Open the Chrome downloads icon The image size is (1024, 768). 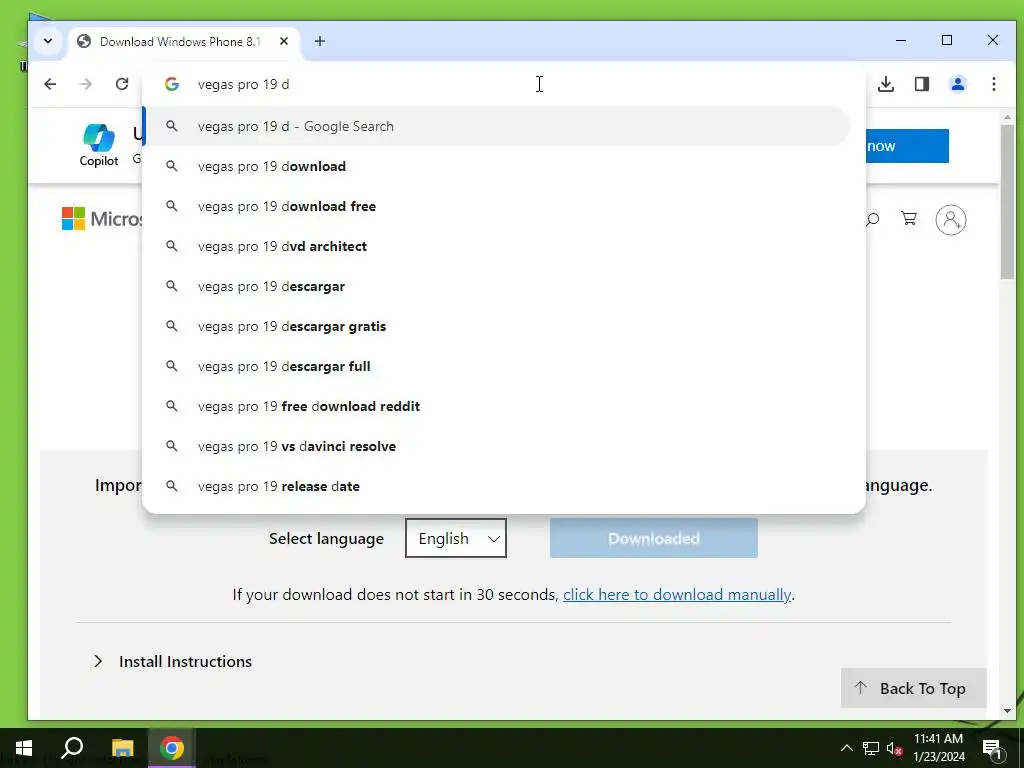886,84
